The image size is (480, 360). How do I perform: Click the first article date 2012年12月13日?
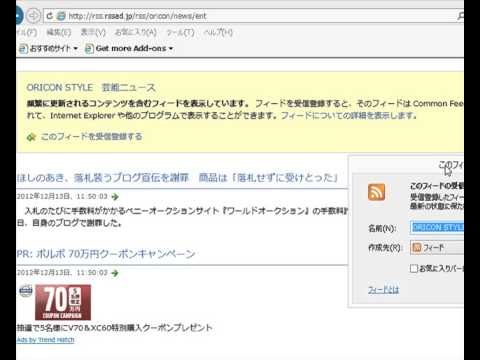[44, 196]
